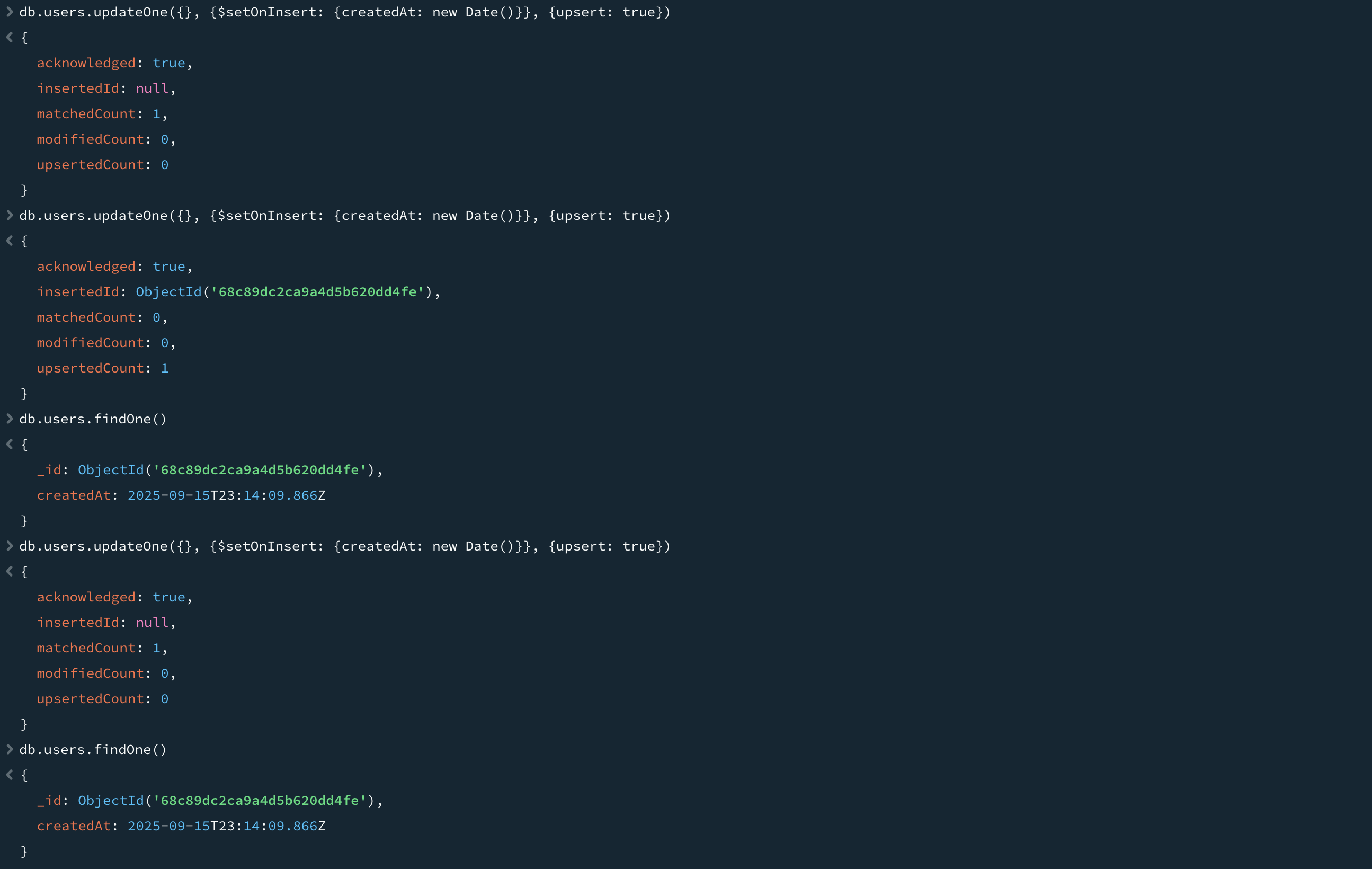Click input chevron before third updateOne command
Image resolution: width=1372 pixels, height=869 pixels.
(x=10, y=546)
